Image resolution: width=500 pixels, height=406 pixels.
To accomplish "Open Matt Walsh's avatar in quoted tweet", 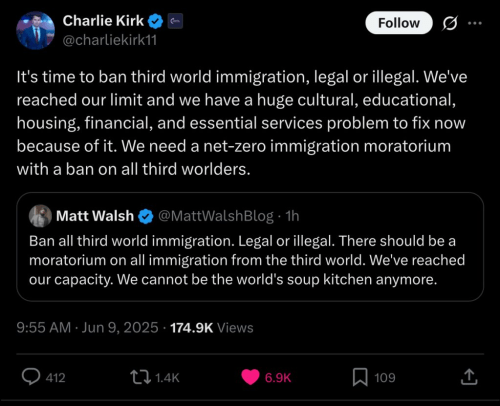I will pyautogui.click(x=40, y=216).
